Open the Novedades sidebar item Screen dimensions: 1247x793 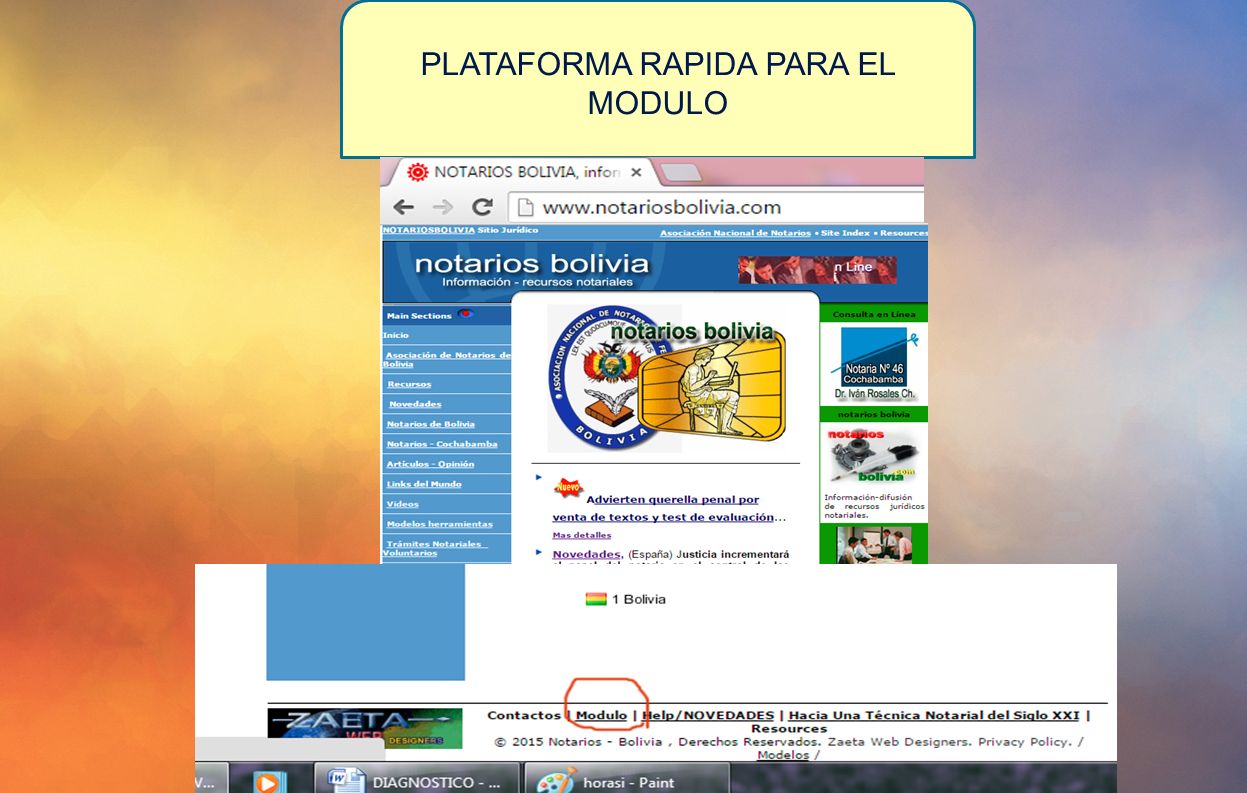coord(415,404)
